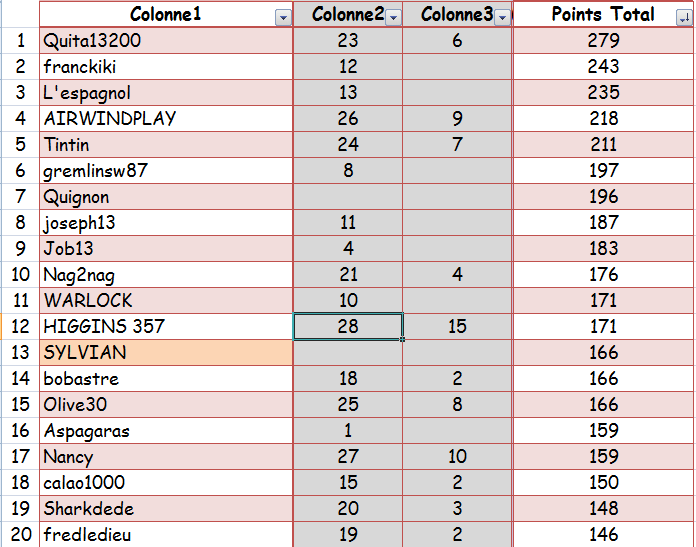Click the HIGGINS 357 cell
The image size is (696, 547).
pyautogui.click(x=166, y=327)
